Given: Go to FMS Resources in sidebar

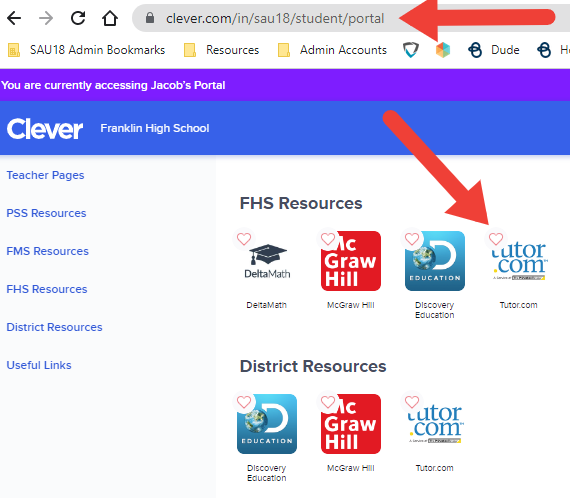Looking at the screenshot, I should click(x=48, y=251).
